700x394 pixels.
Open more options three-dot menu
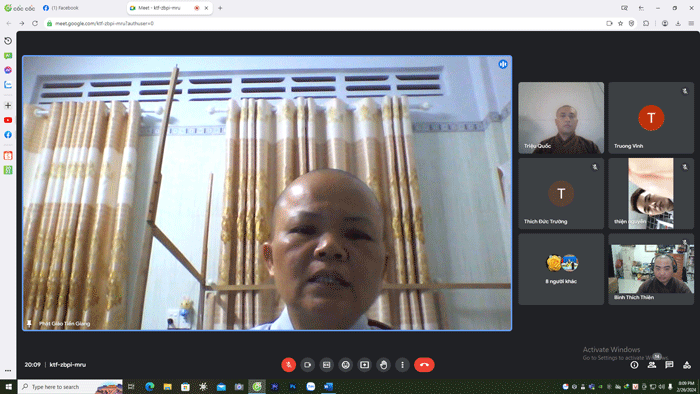point(402,365)
